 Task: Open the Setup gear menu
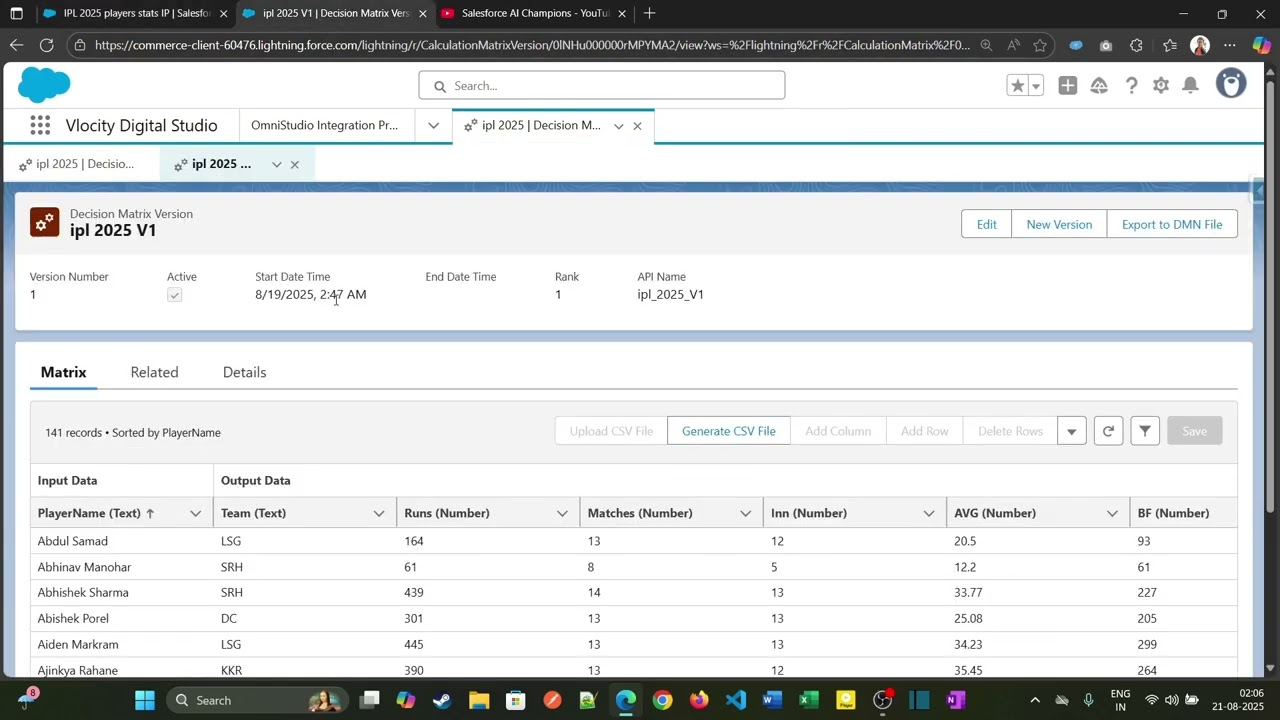pyautogui.click(x=1161, y=86)
